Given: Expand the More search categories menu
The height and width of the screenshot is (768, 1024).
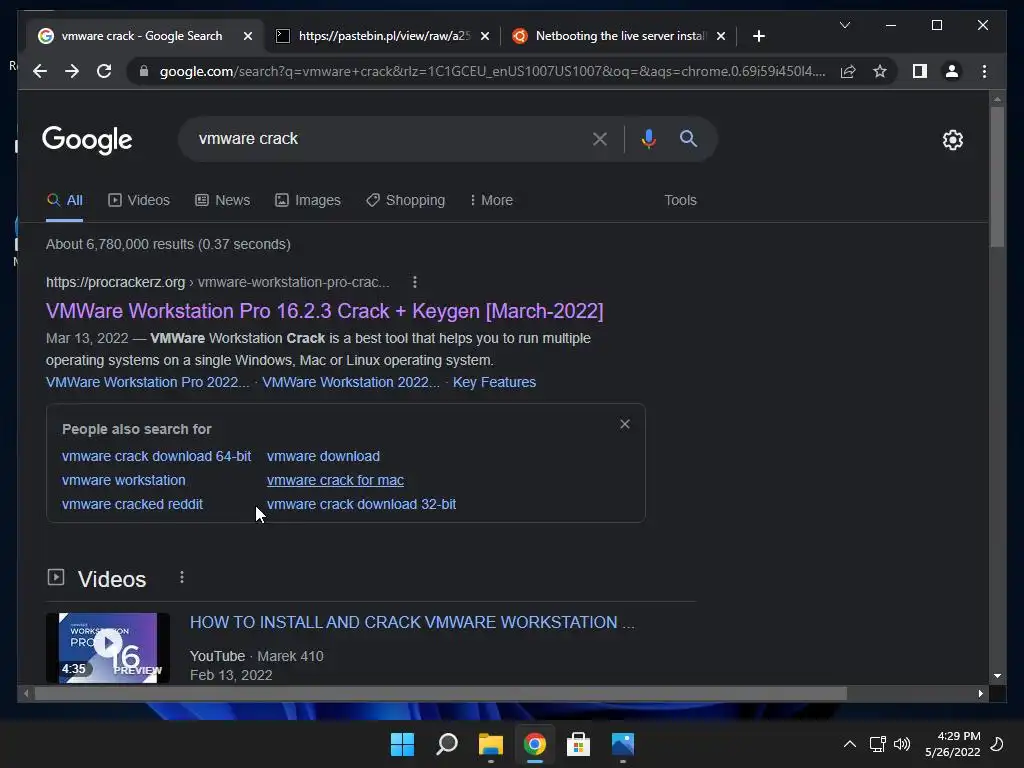Looking at the screenshot, I should (491, 200).
